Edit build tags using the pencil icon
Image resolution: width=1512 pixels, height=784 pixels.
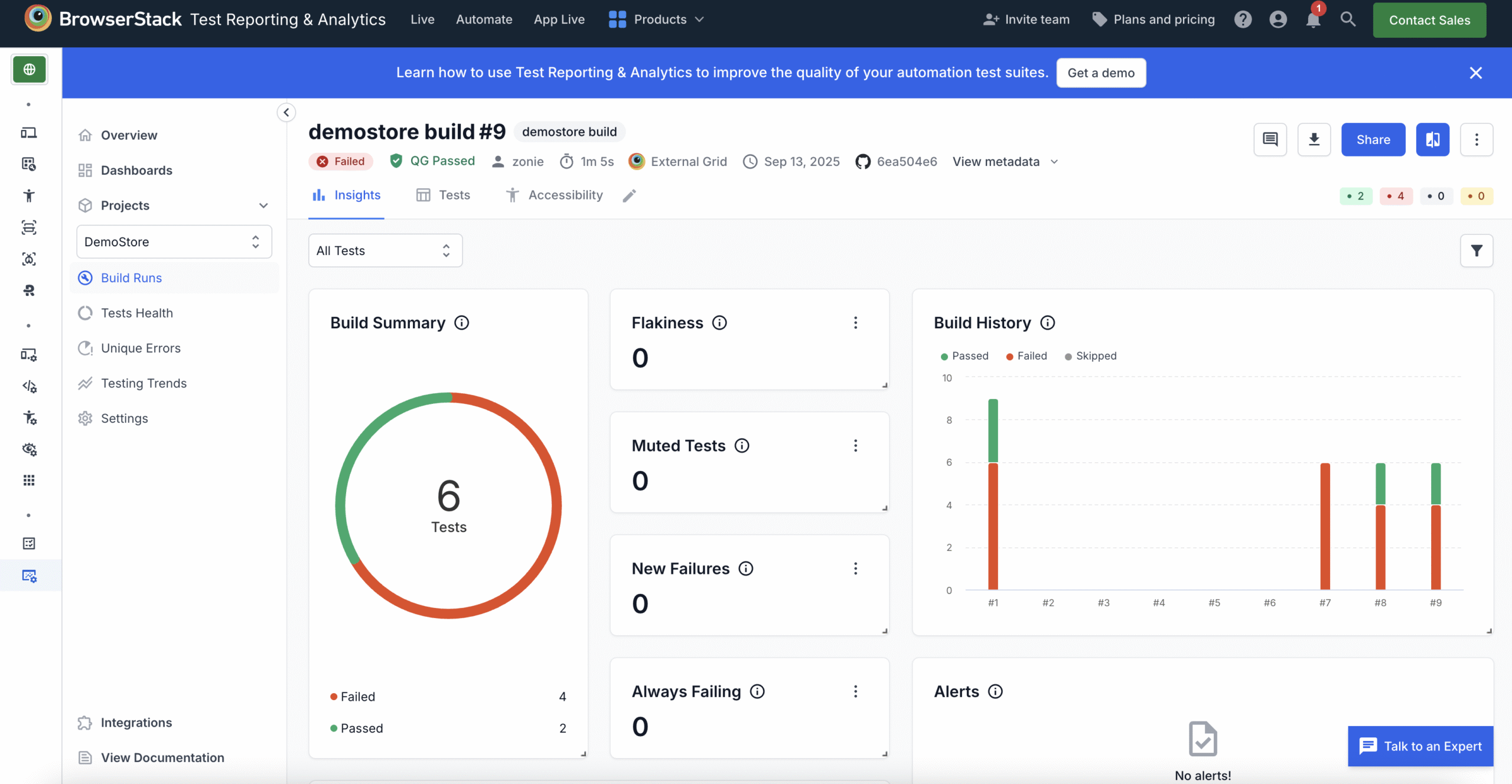[629, 195]
